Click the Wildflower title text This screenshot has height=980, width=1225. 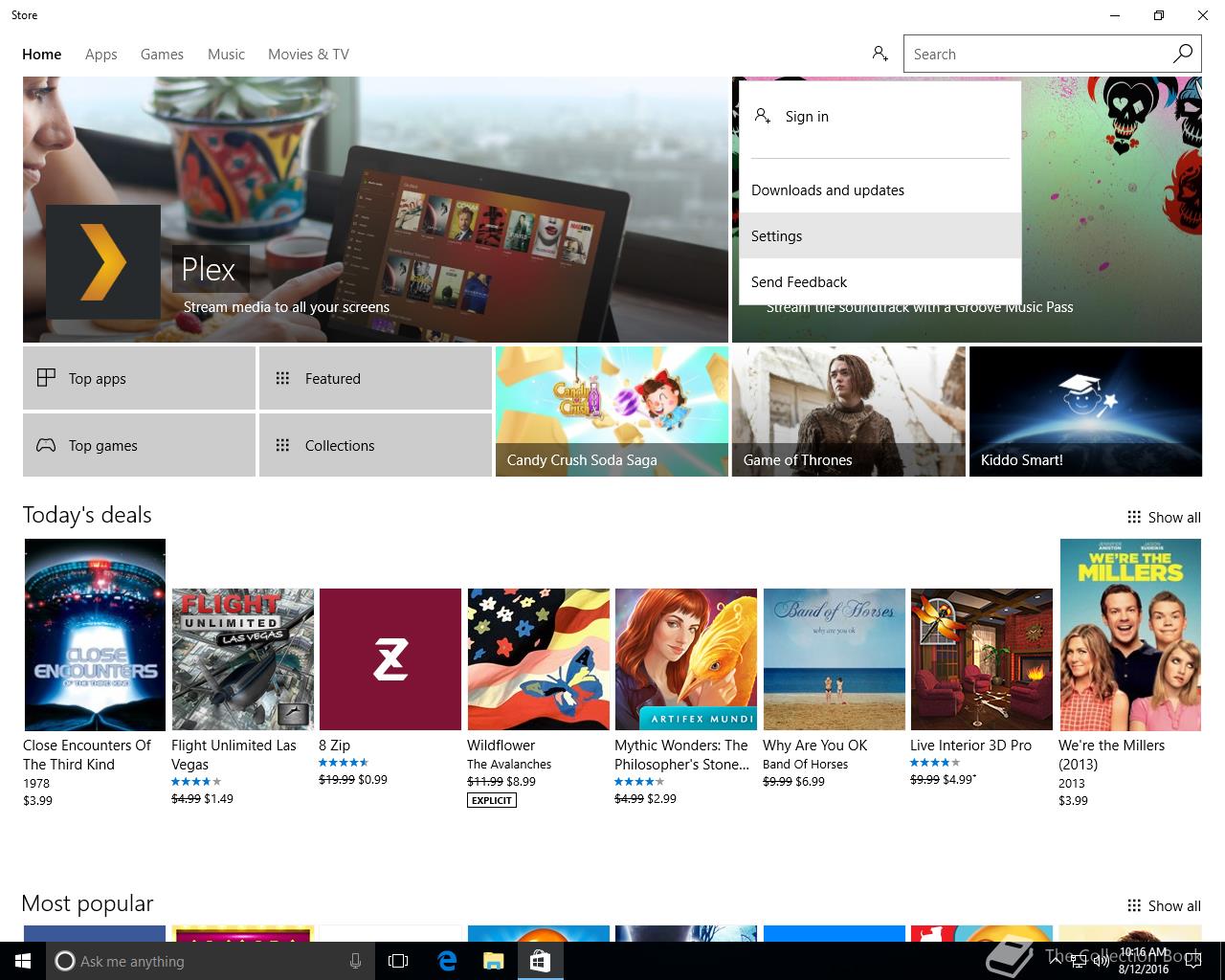501,745
